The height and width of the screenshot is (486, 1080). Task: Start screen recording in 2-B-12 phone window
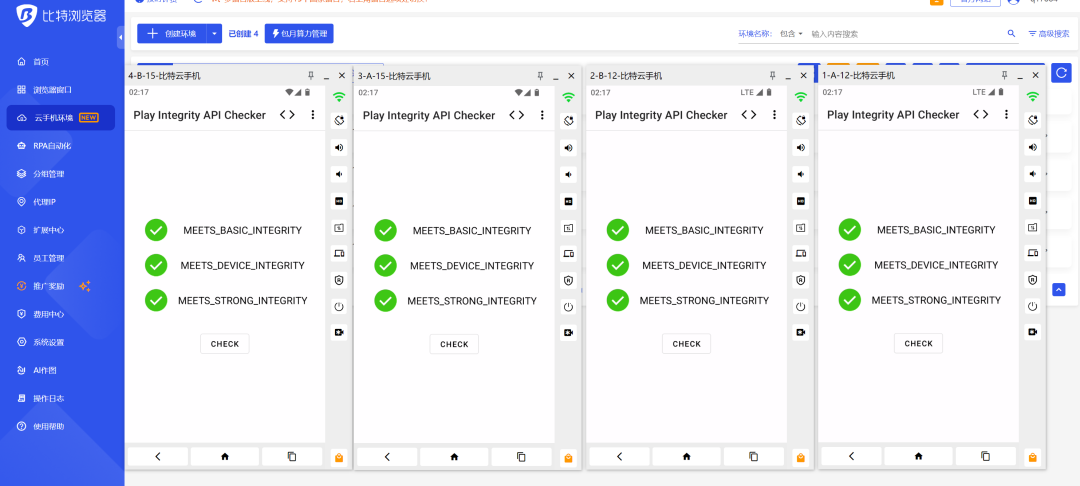800,332
